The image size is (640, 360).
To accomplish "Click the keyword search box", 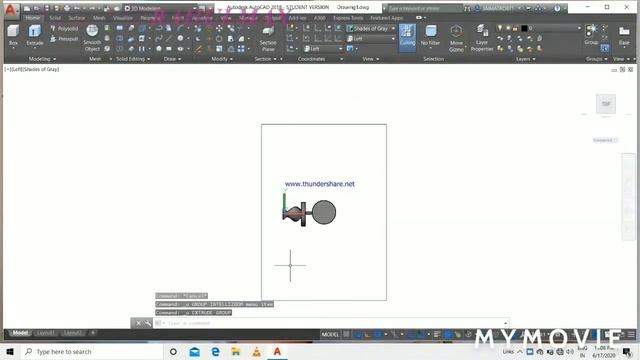I will tap(424, 8).
